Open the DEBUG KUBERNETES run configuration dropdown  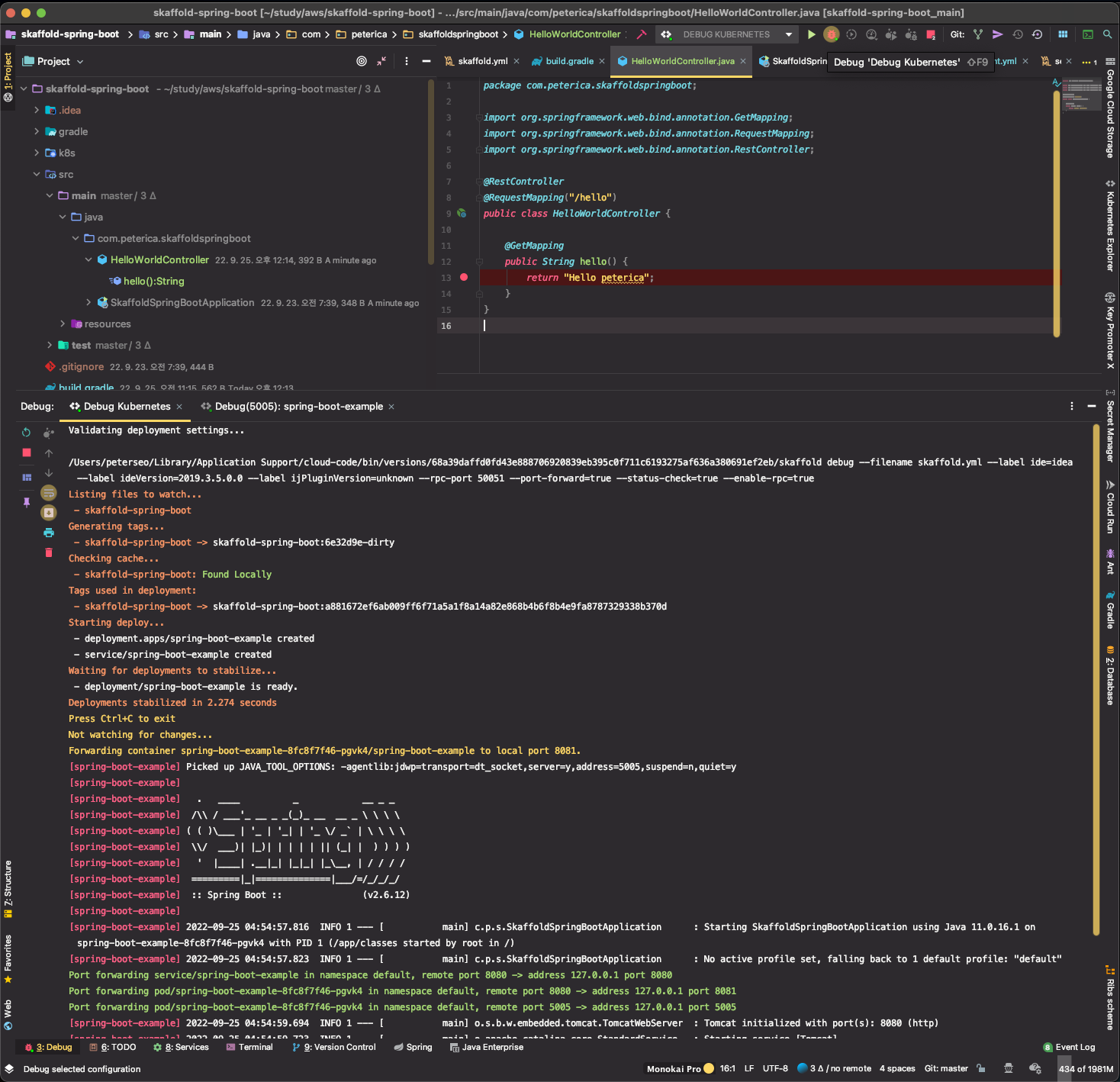(x=727, y=34)
